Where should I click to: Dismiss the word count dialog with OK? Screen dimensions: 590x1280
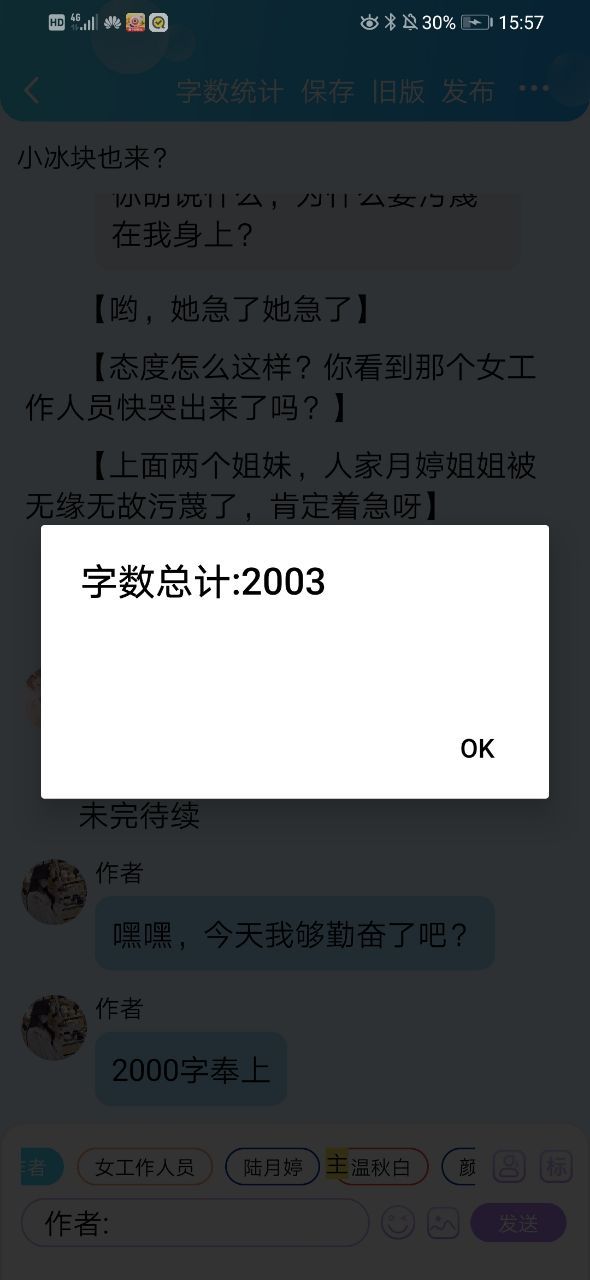point(477,748)
